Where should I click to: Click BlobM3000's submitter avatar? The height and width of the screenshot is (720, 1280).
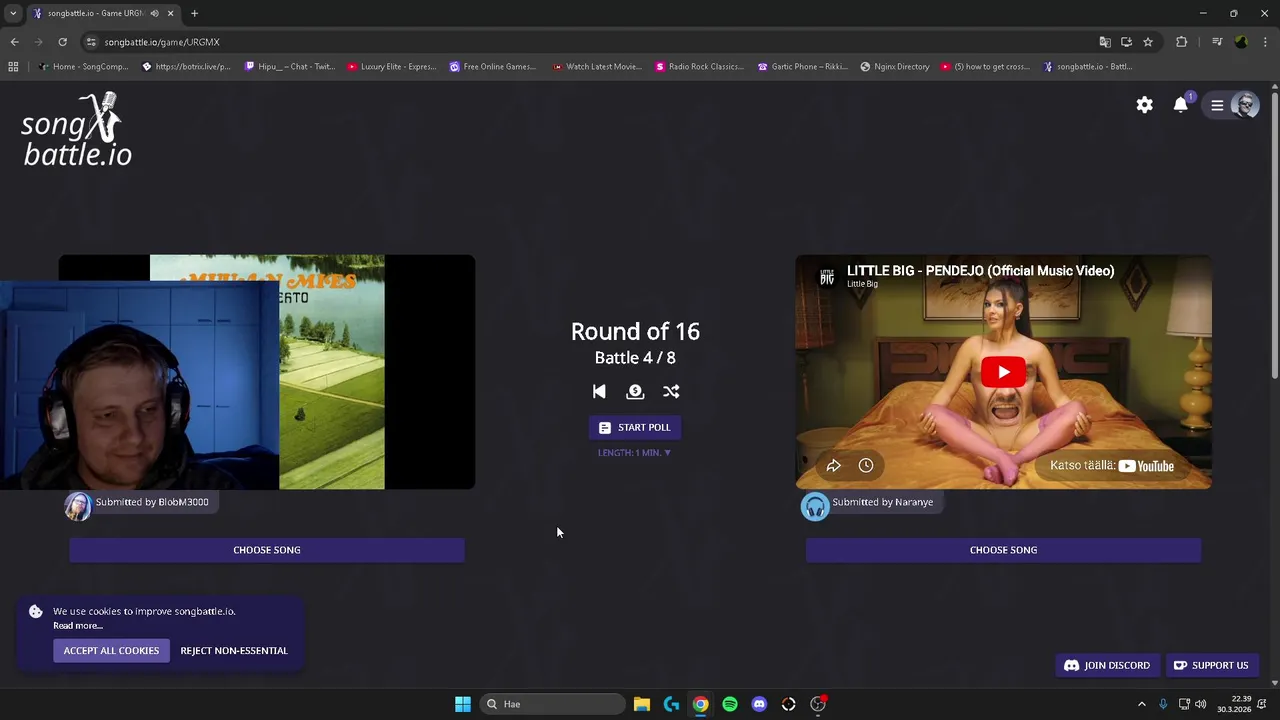coord(78,506)
